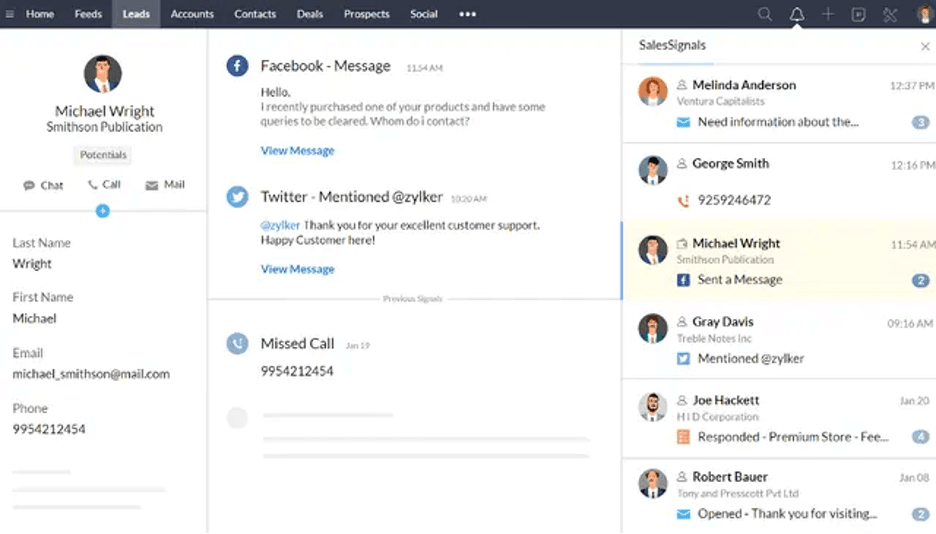Click 'Treble Notes Inc' company text
Screen dimensions: 936x534
click(714, 339)
